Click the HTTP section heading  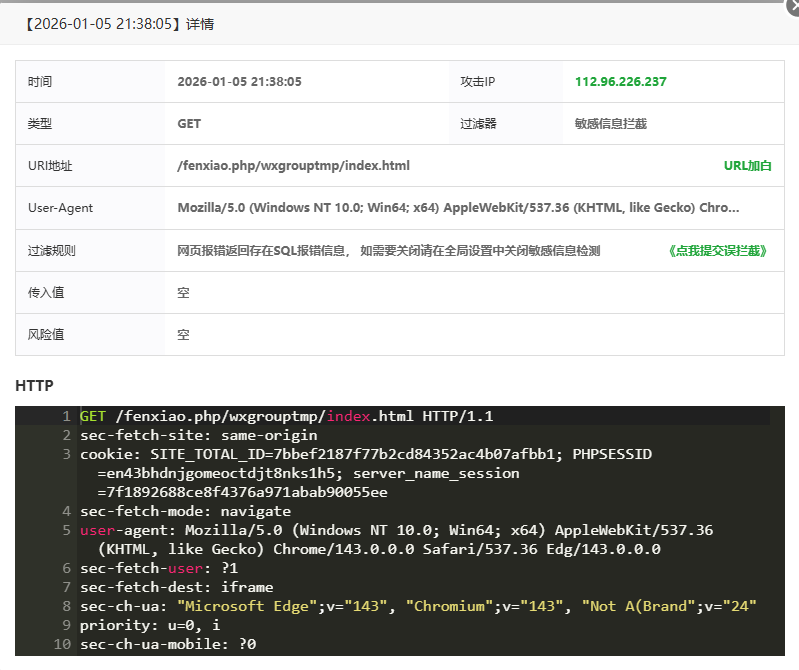(34, 385)
